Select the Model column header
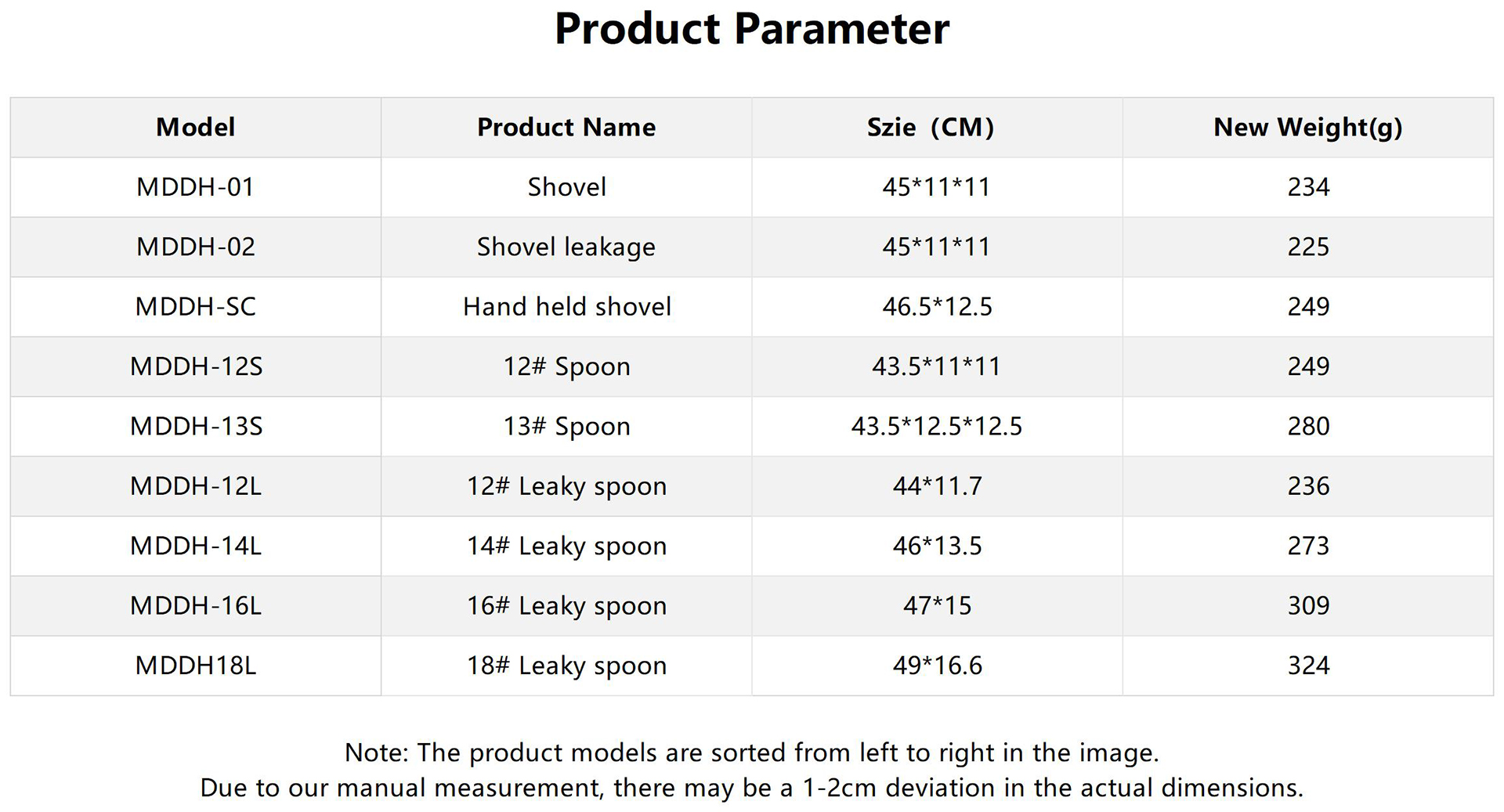 195,127
